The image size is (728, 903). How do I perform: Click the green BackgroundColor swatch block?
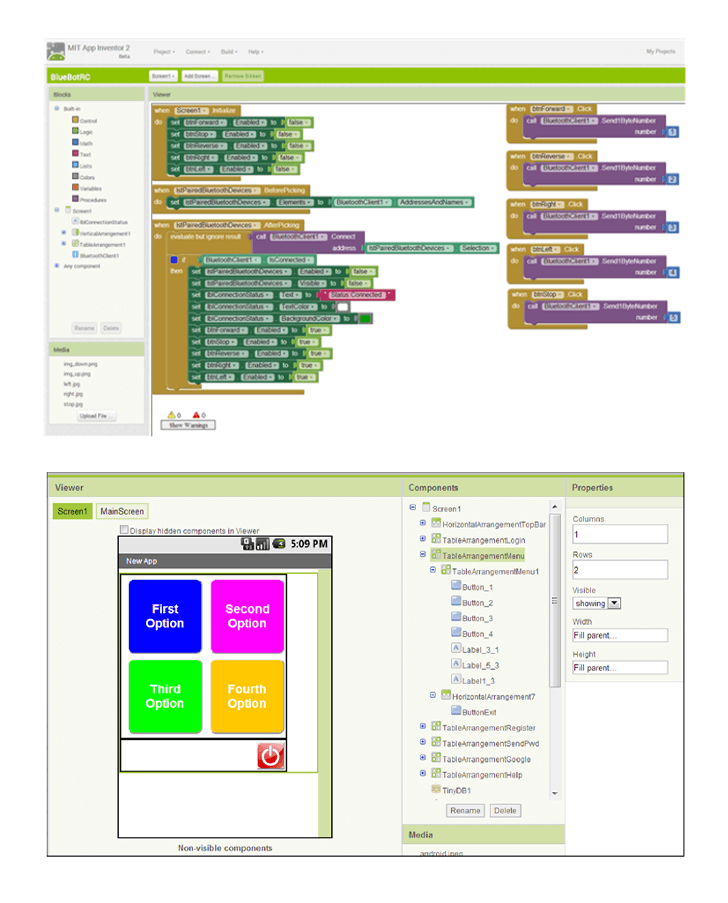click(x=366, y=318)
